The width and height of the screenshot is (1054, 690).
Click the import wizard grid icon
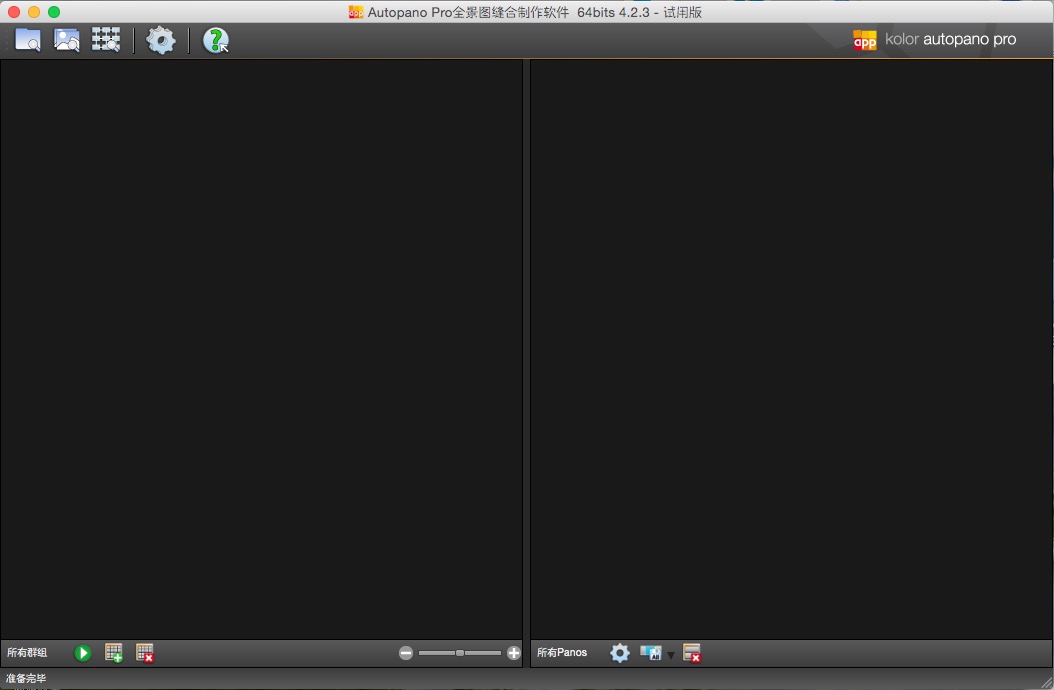tap(106, 40)
